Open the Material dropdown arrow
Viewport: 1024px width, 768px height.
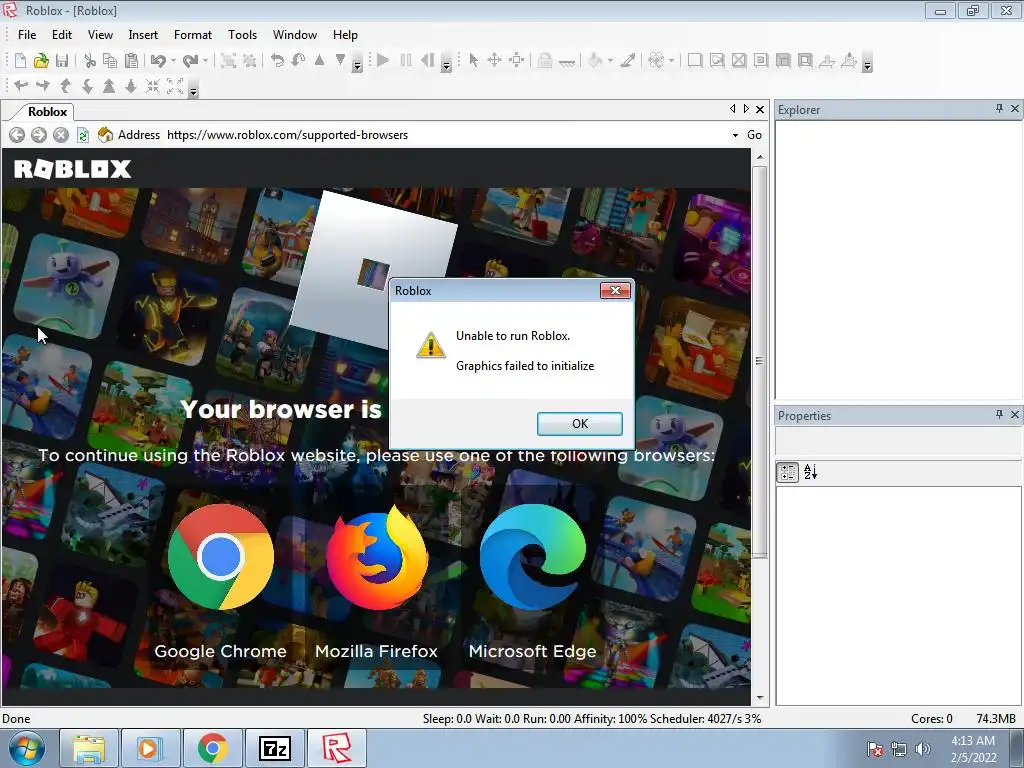(671, 61)
